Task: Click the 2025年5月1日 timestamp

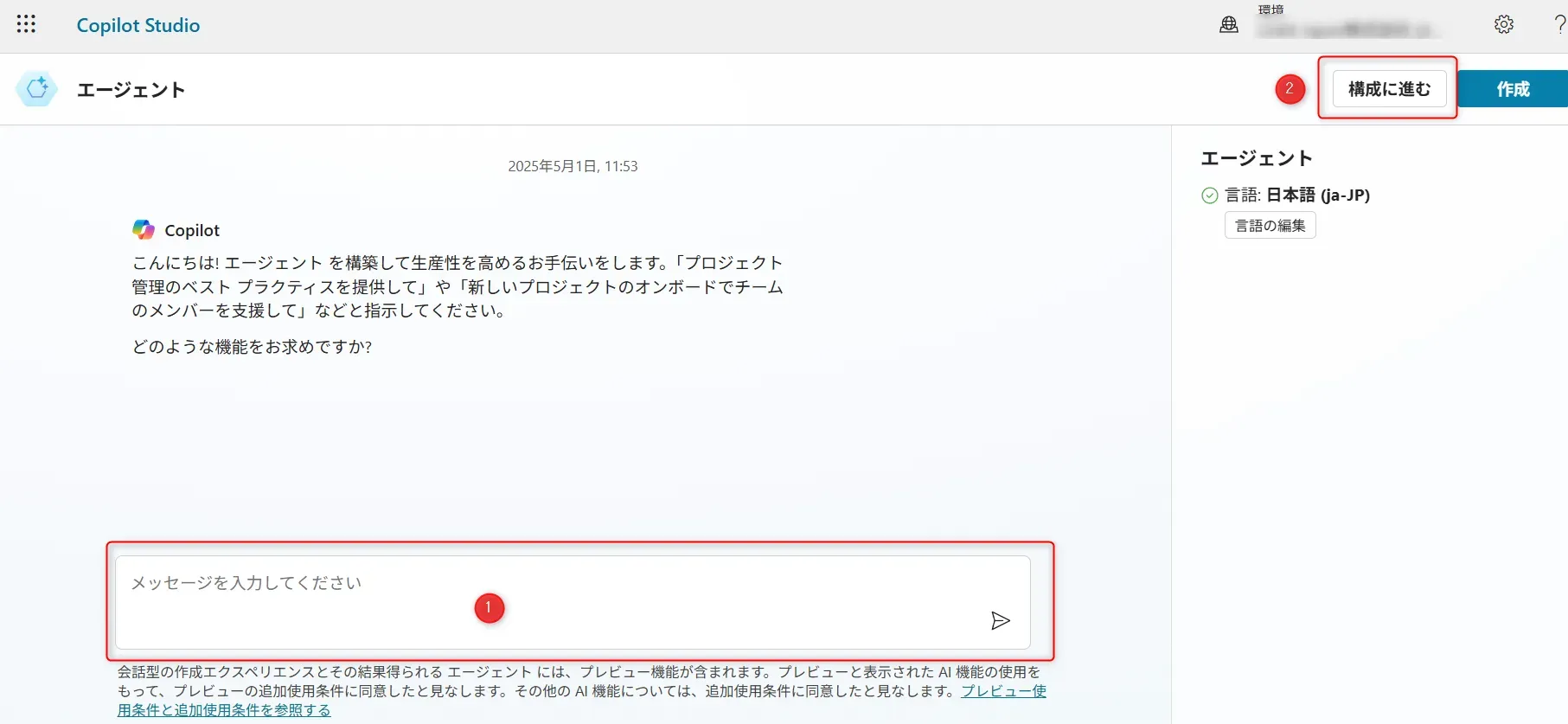Action: 573,166
